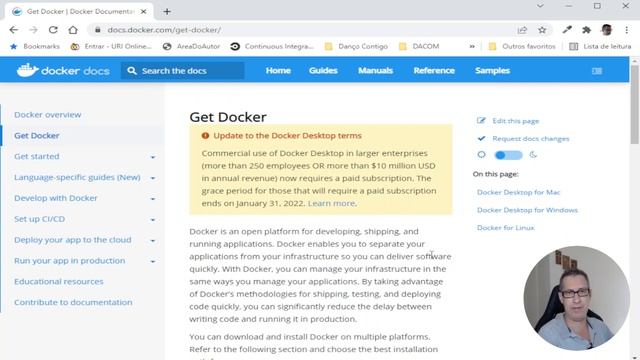Open the Chrome three-dot menu

coord(627,30)
